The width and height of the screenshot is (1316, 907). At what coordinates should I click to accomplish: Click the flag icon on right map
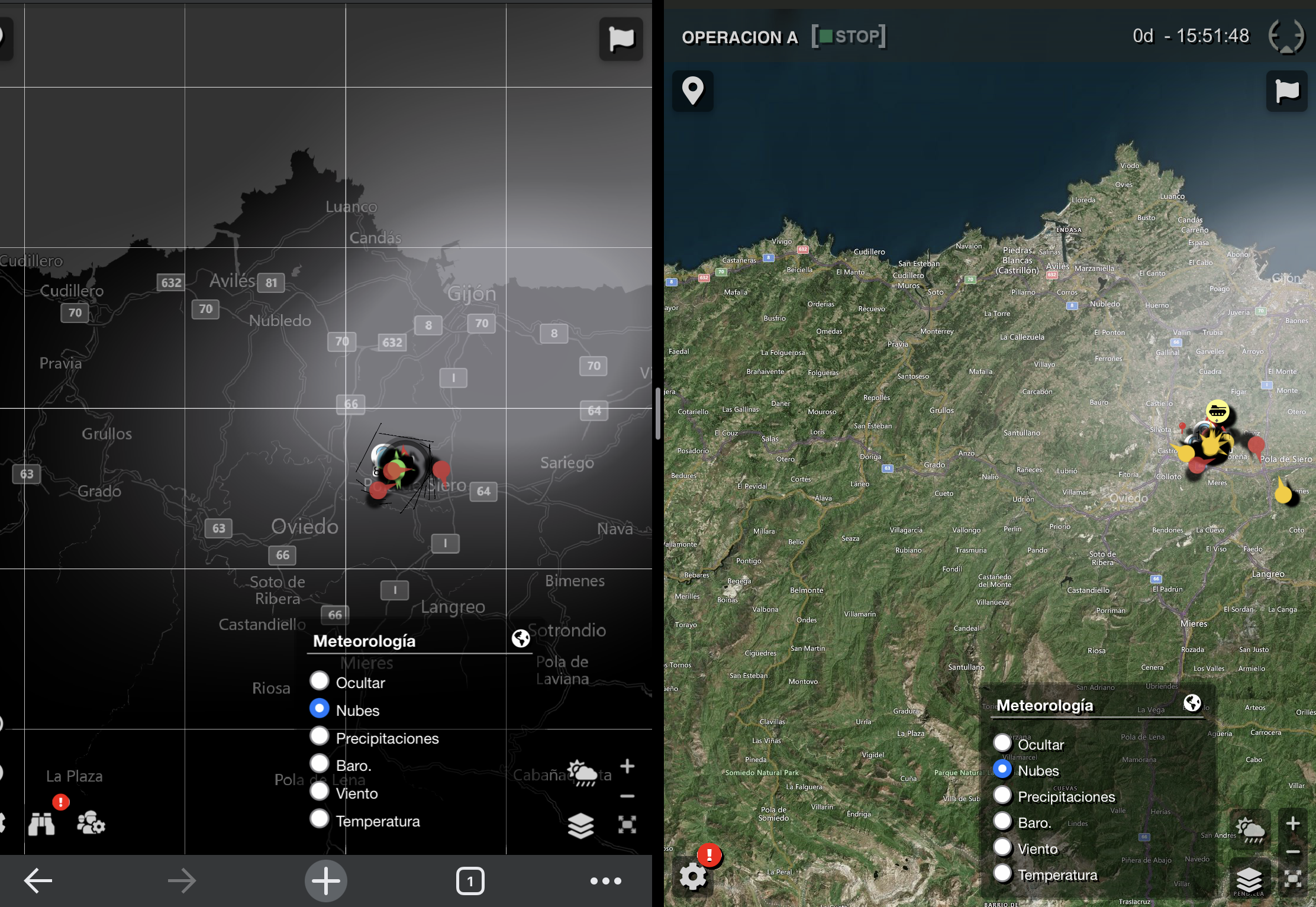pyautogui.click(x=1286, y=91)
